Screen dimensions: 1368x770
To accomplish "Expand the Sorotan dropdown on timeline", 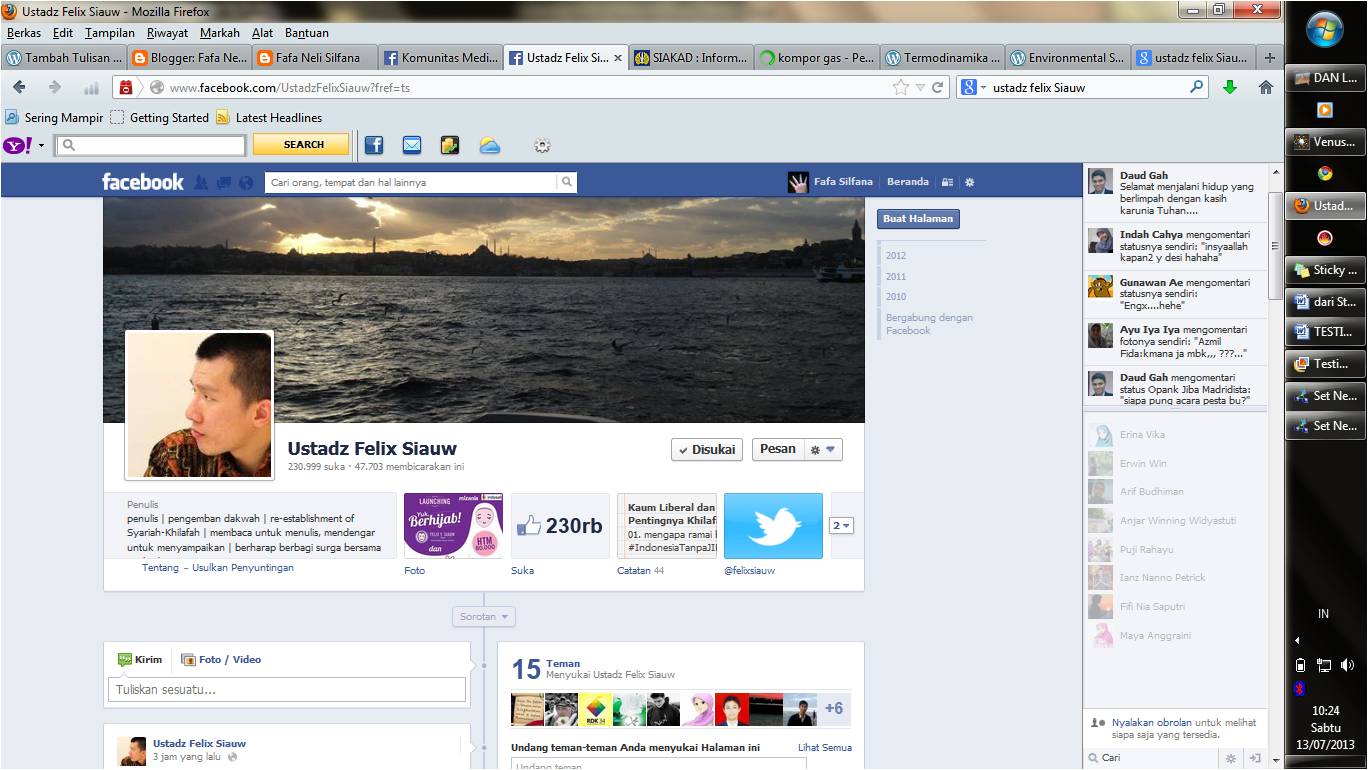I will point(484,617).
